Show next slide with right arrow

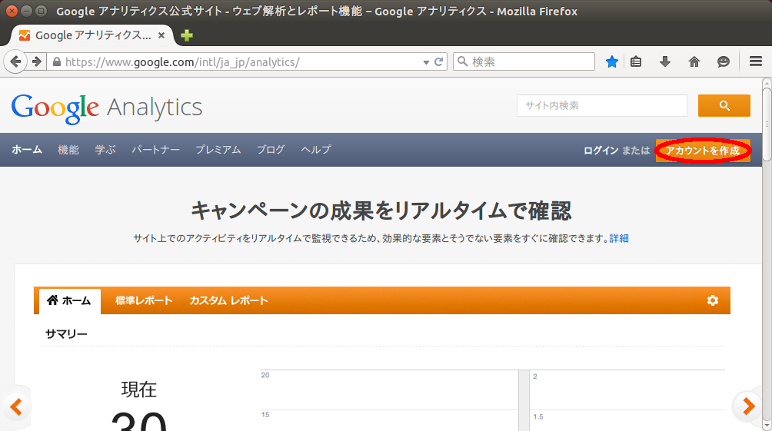pyautogui.click(x=748, y=406)
